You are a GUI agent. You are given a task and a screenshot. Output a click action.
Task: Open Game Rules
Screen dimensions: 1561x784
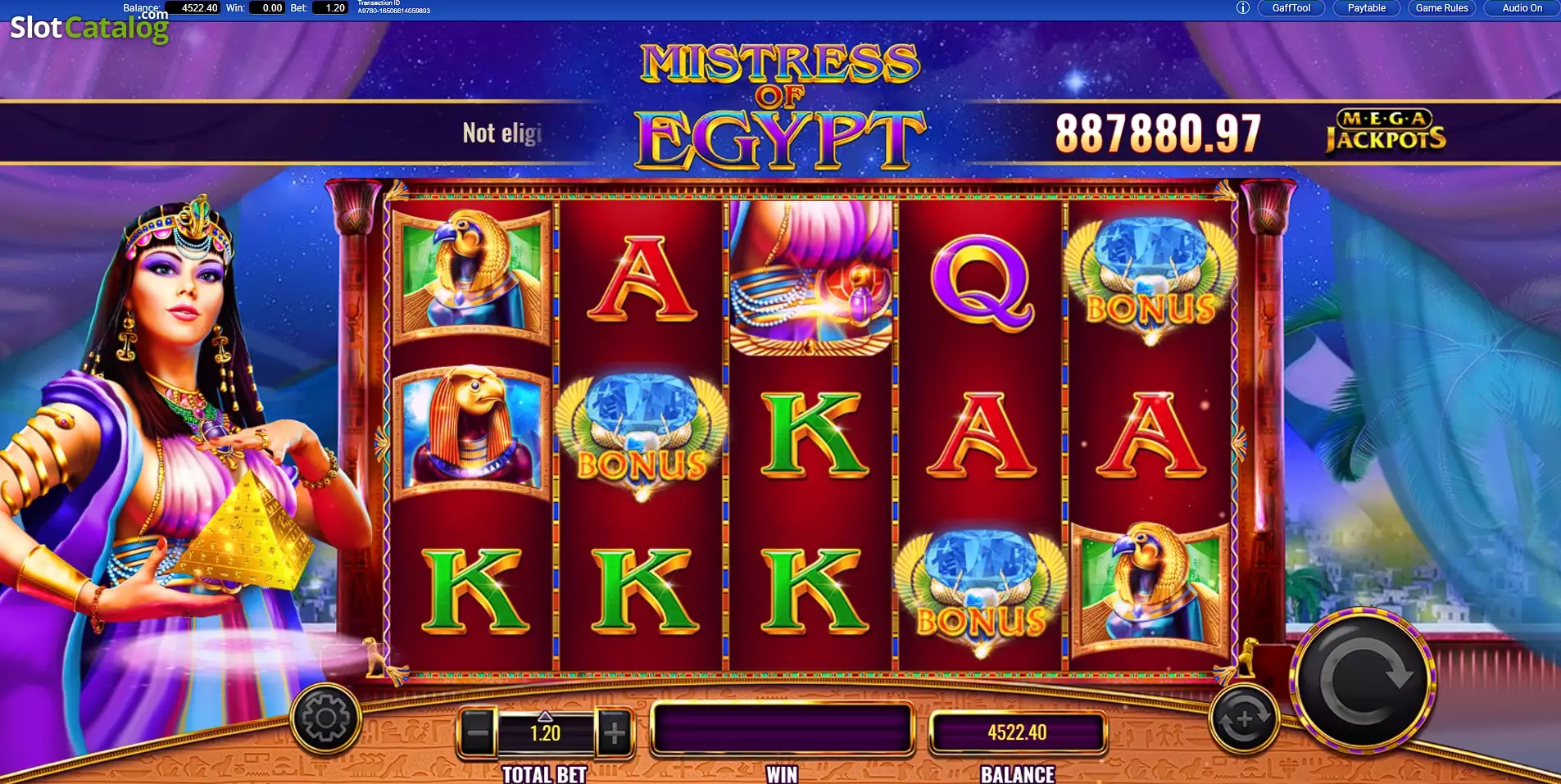1442,8
